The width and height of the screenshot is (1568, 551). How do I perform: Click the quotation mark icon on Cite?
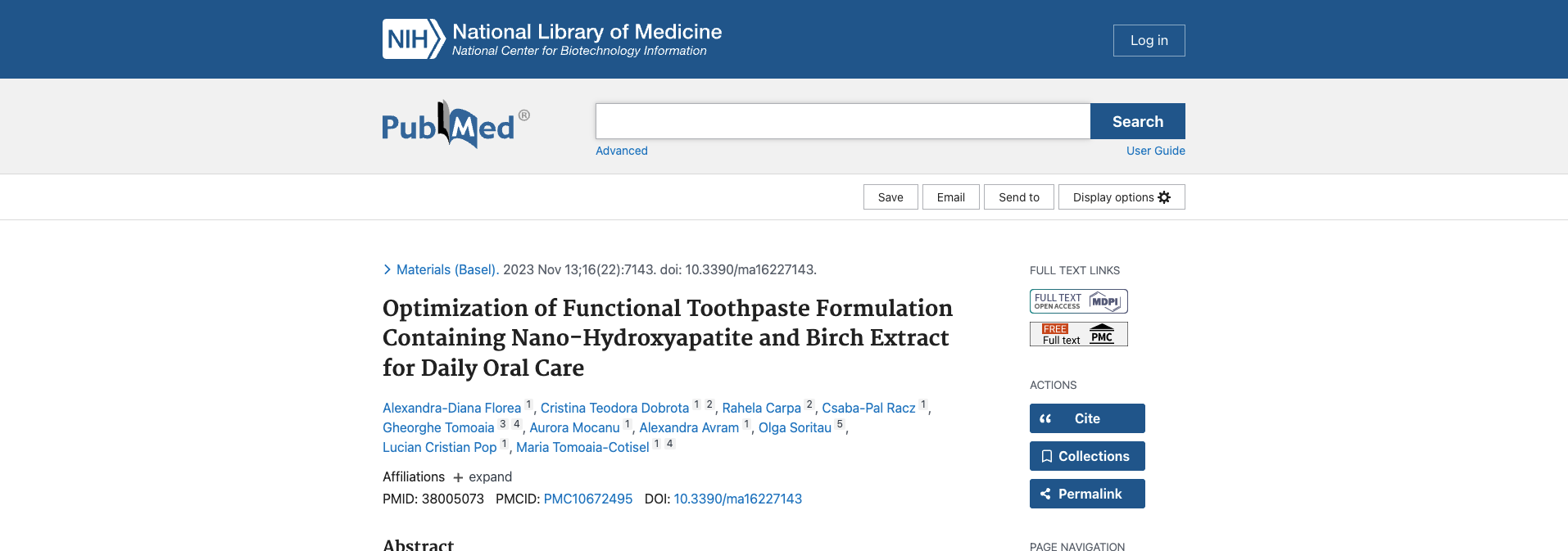pyautogui.click(x=1045, y=418)
